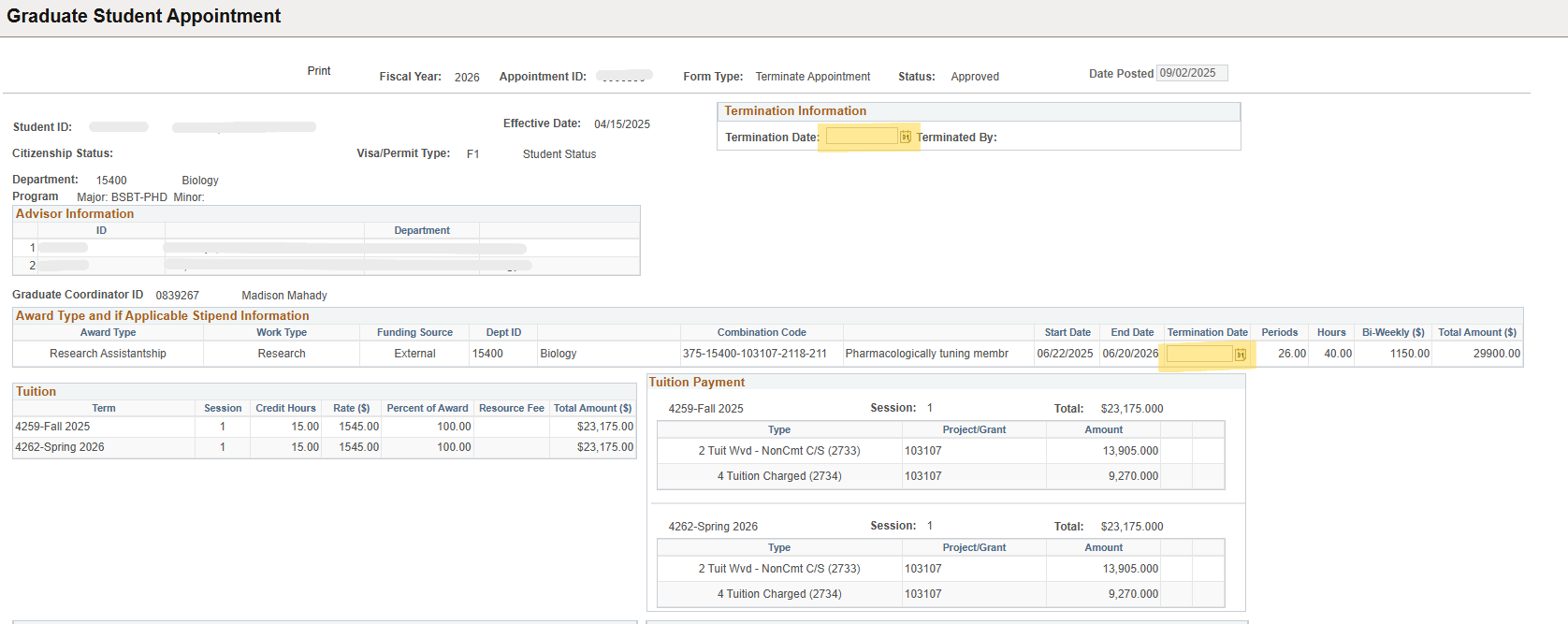Select combination code 375-15400-103107-2118-211 cell
Viewport: 1568px width, 624px height.
click(755, 354)
